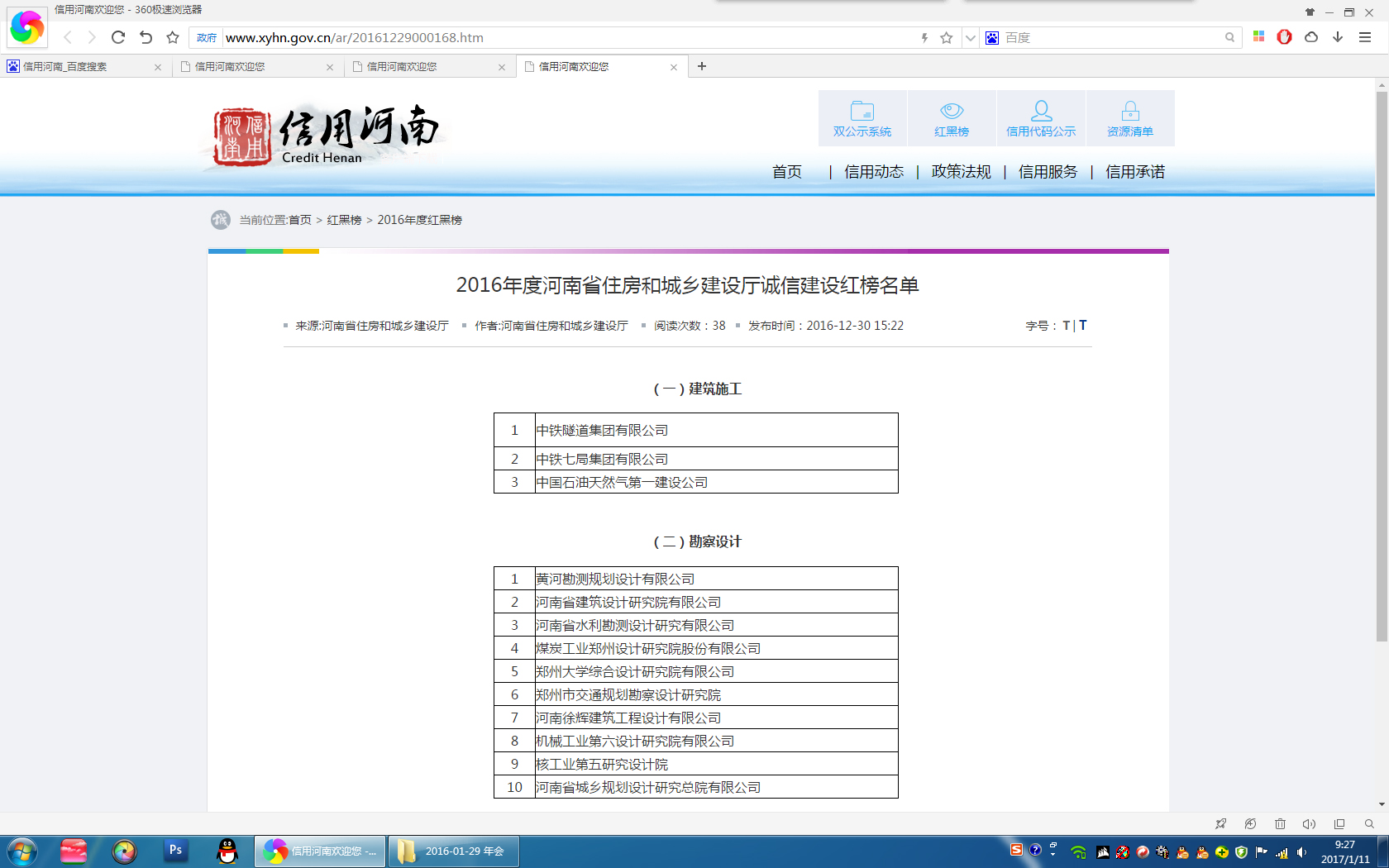
Task: Open 信用承诺 navigation item
Action: pos(1135,172)
